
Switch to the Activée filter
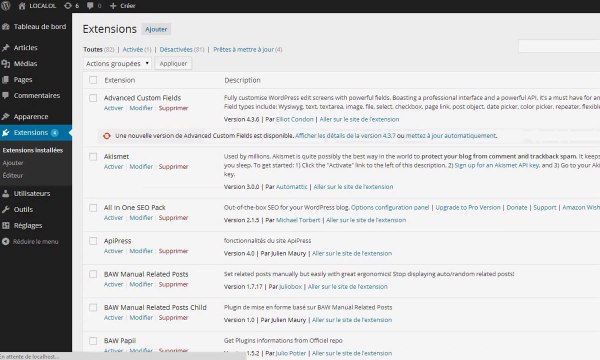tap(133, 49)
